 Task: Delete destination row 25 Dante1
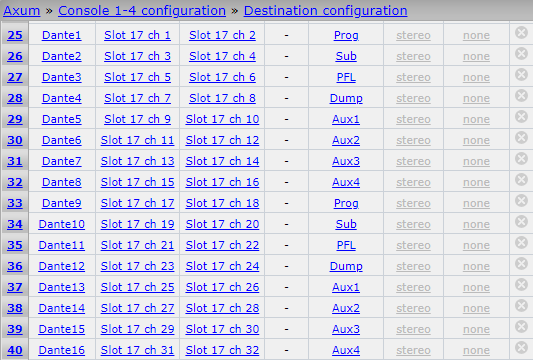tap(521, 33)
